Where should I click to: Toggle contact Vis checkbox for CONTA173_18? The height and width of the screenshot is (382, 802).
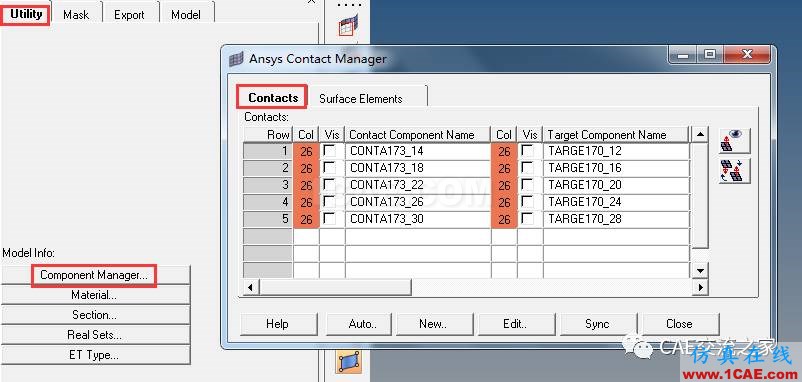pyautogui.click(x=330, y=168)
